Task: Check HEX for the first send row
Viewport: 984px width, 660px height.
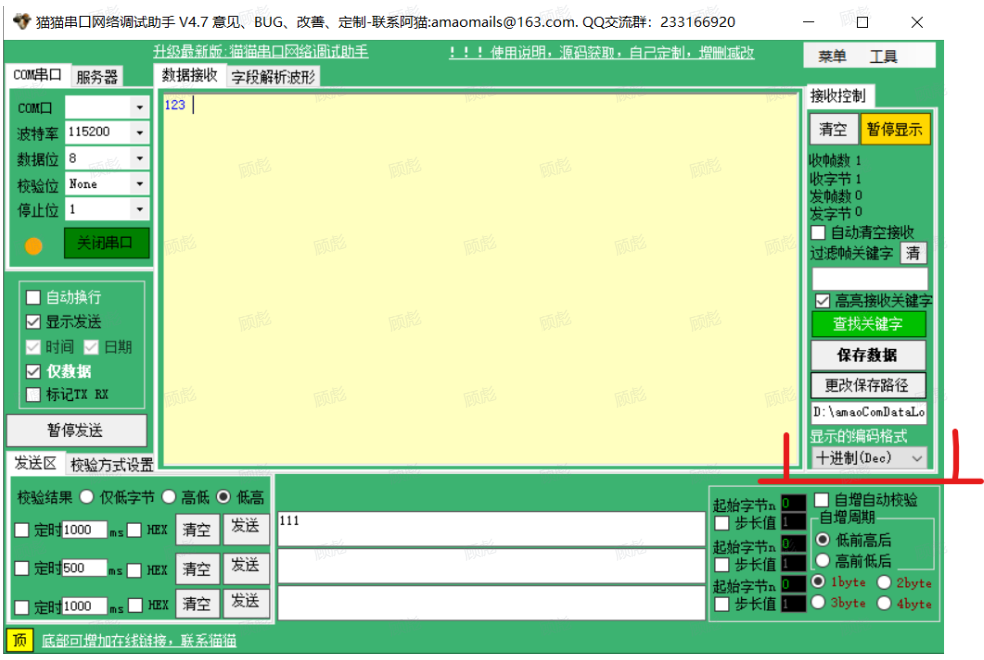Action: click(x=134, y=531)
